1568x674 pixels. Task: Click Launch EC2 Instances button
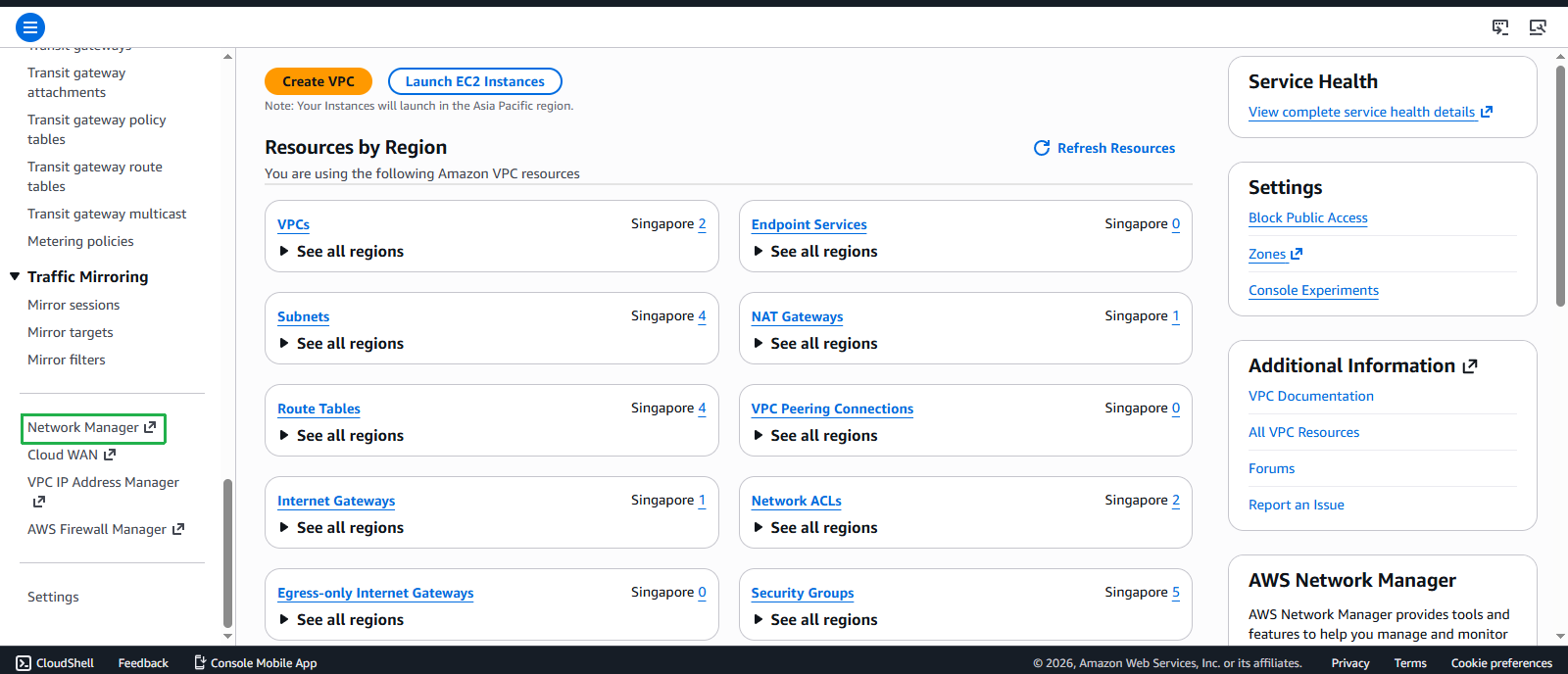tap(475, 81)
